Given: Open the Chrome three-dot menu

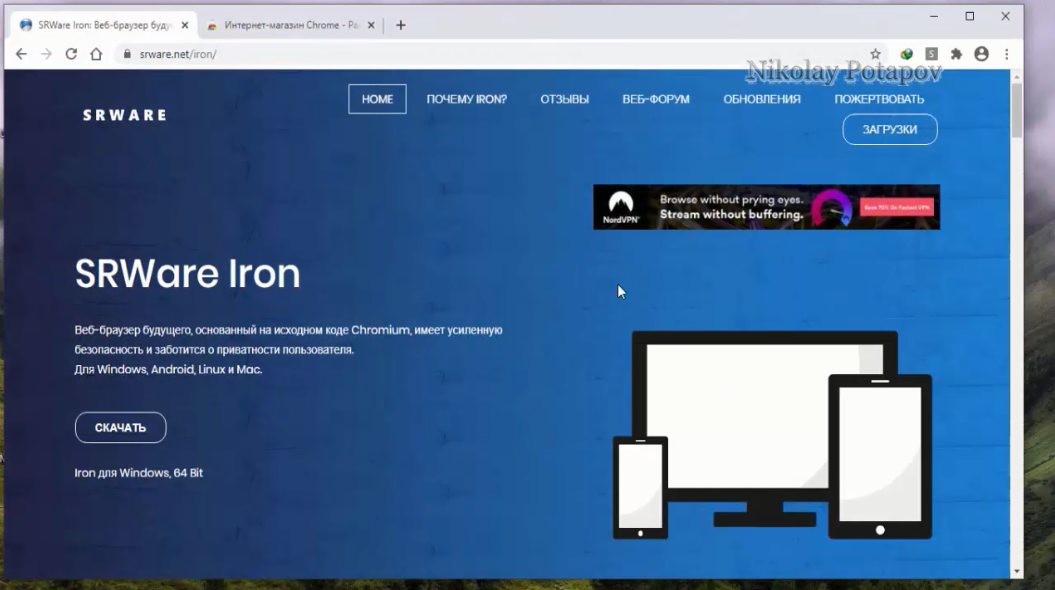Looking at the screenshot, I should (1007, 54).
